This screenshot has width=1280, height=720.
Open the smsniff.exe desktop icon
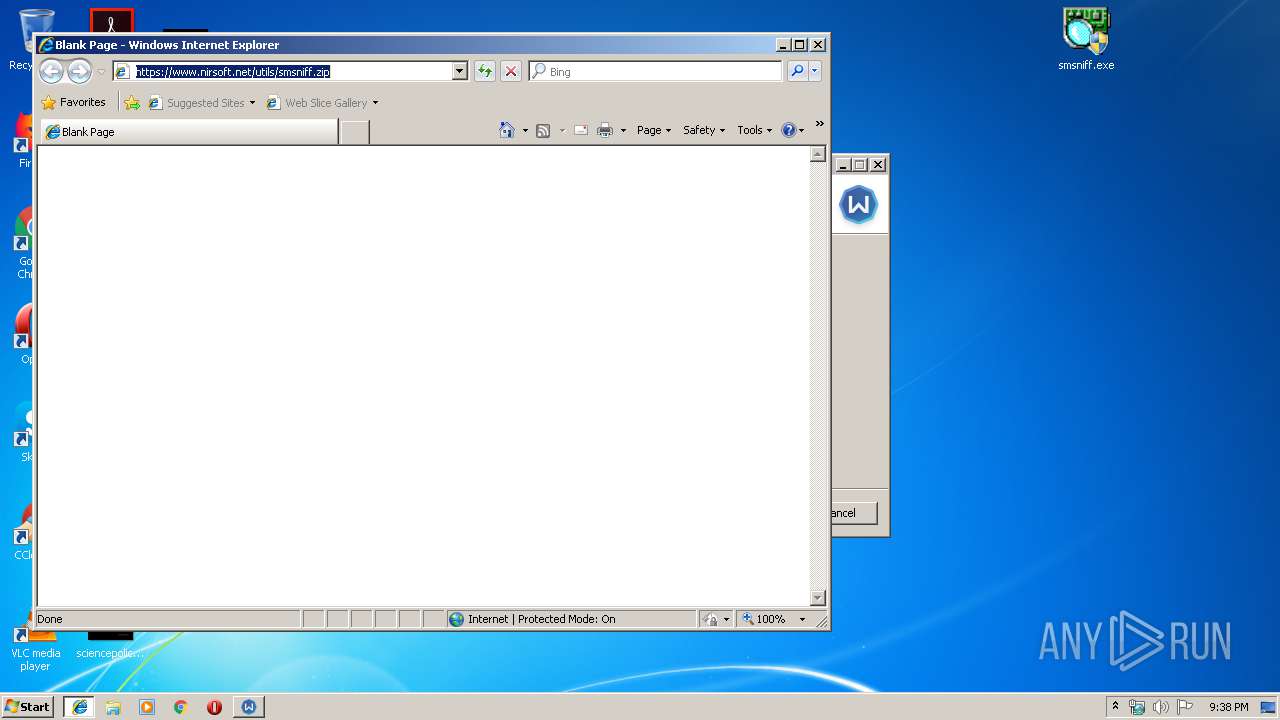1086,40
